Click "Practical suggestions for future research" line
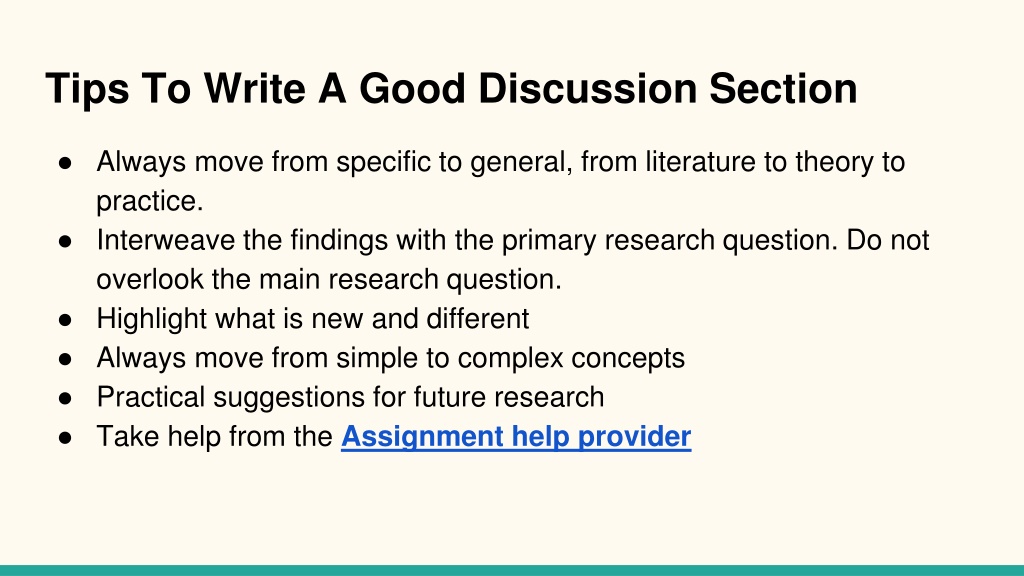The width and height of the screenshot is (1024, 576). [350, 398]
